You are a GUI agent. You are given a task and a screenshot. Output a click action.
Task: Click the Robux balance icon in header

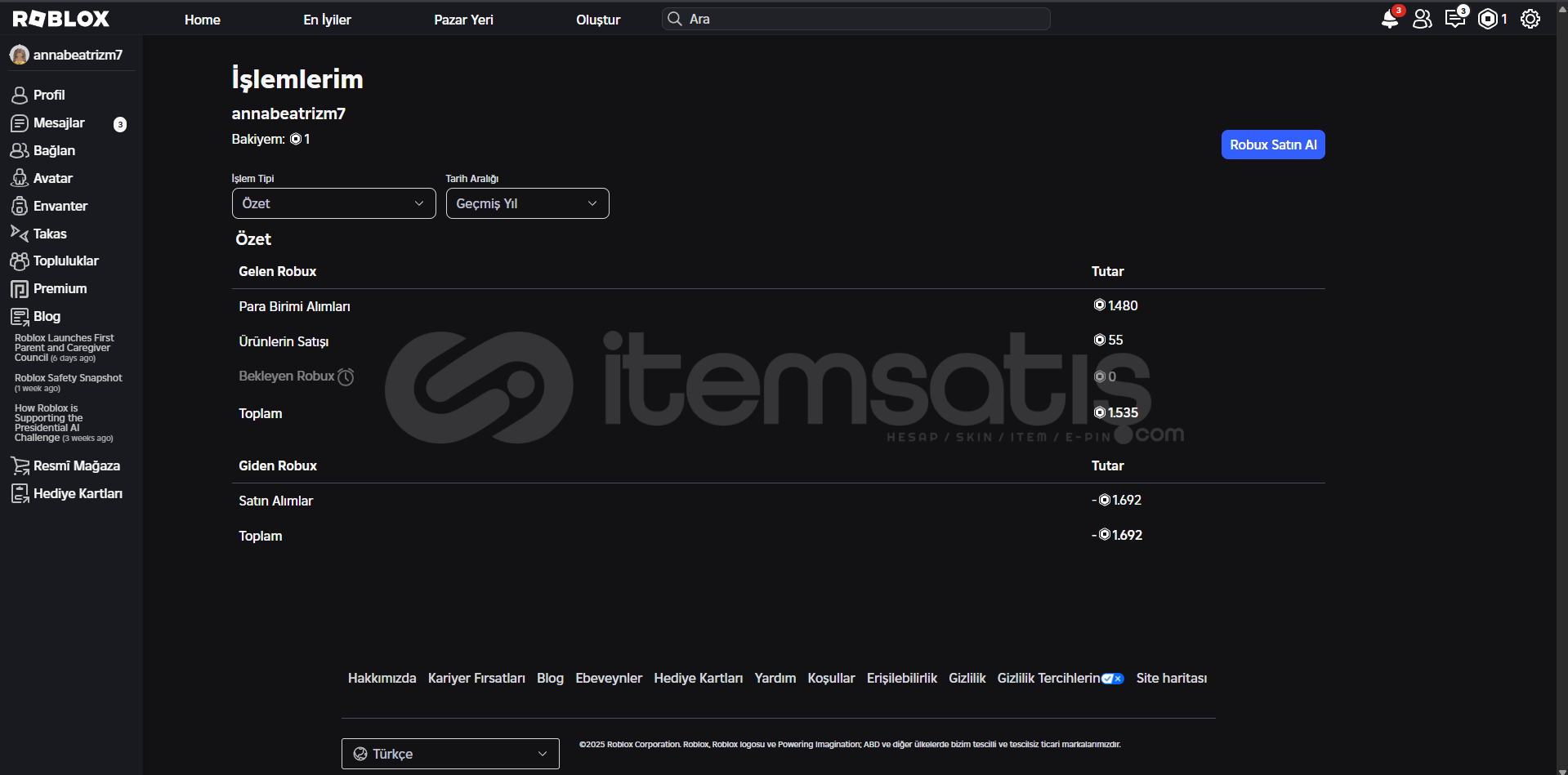pos(1488,19)
